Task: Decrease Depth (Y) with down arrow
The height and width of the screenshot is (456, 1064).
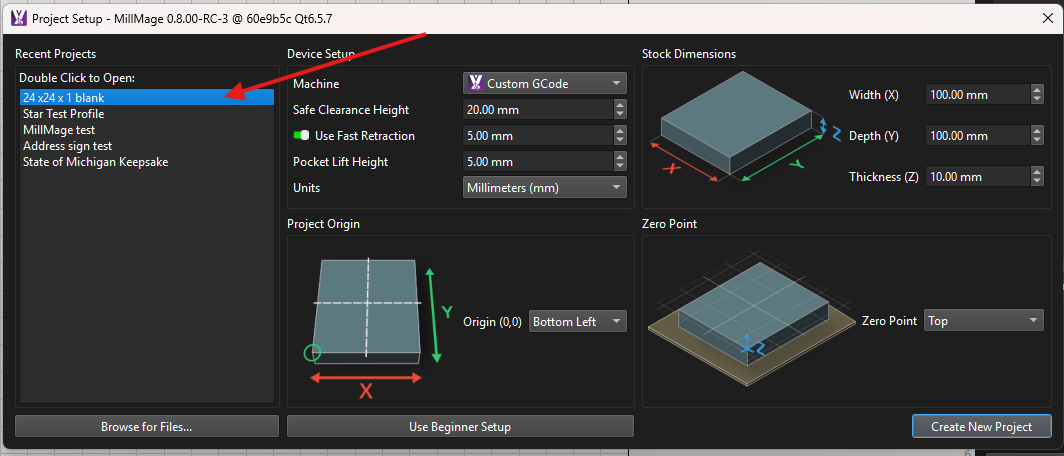Action: (x=1037, y=140)
